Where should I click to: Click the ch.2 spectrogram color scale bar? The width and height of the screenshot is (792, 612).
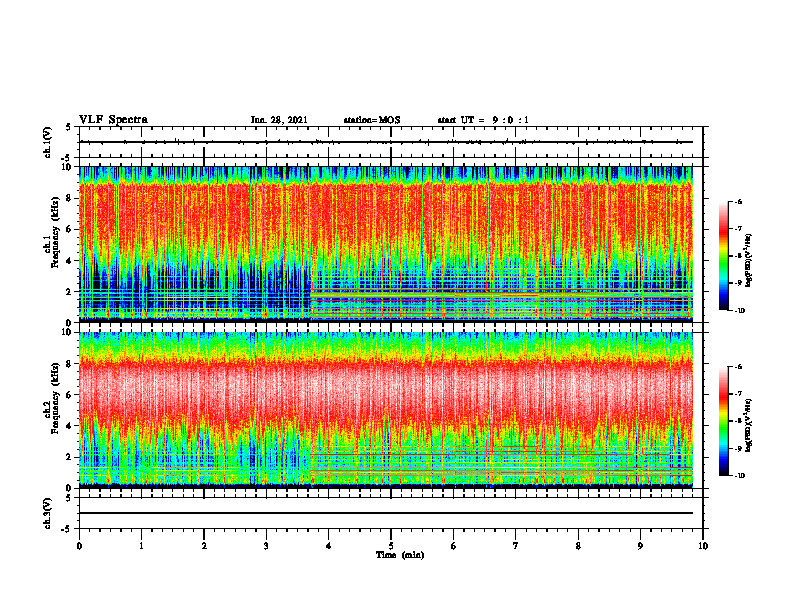point(724,421)
